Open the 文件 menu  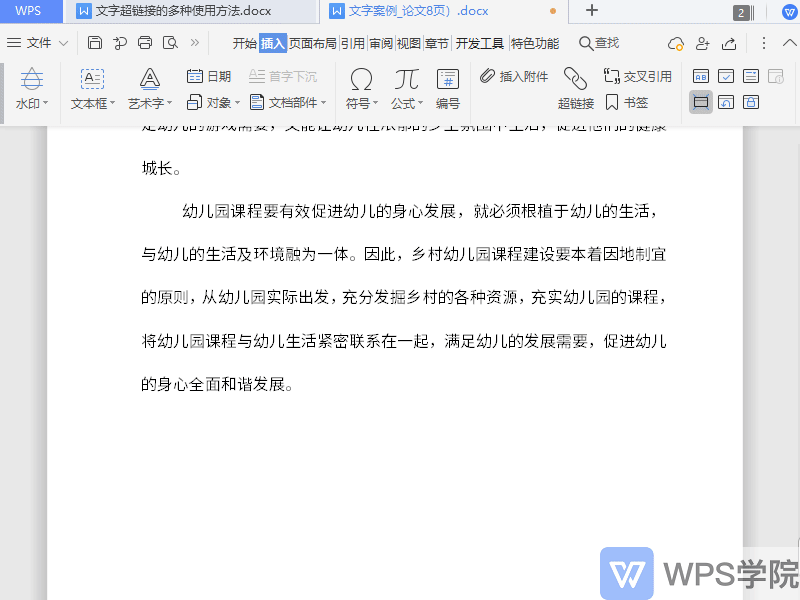point(29,43)
